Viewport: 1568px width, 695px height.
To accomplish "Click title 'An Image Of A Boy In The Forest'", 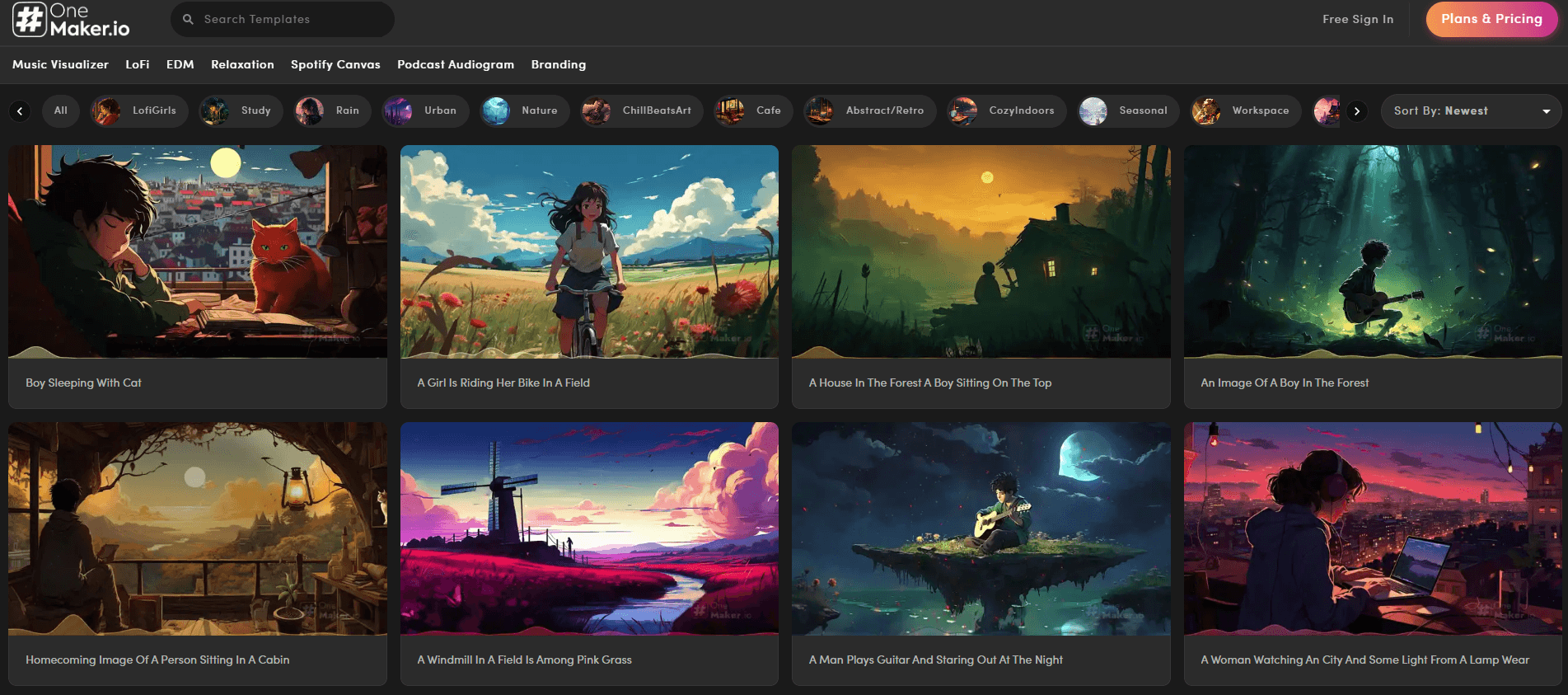I will (x=1285, y=383).
